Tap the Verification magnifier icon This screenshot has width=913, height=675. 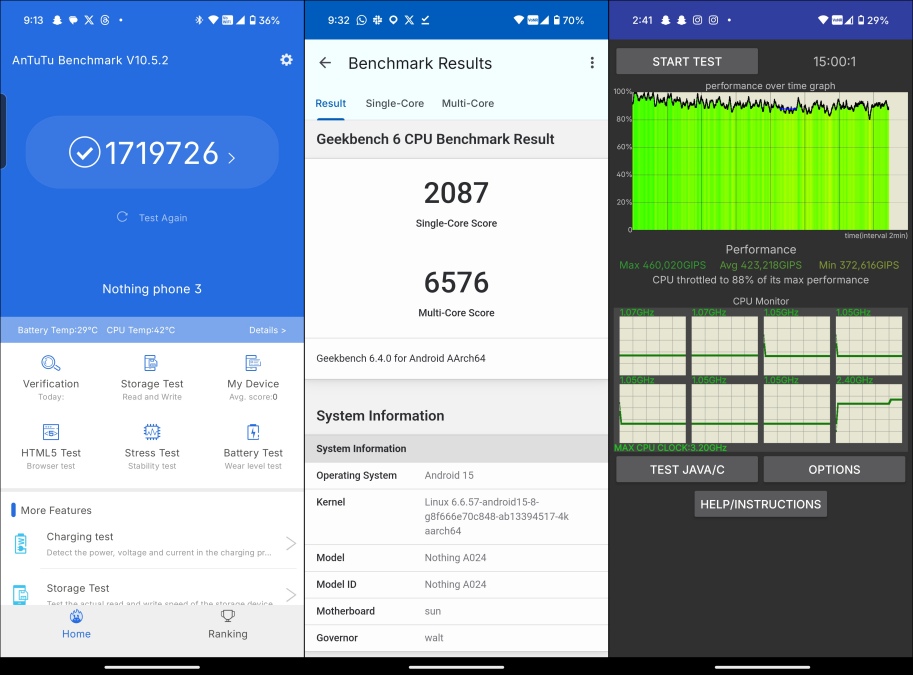click(51, 363)
